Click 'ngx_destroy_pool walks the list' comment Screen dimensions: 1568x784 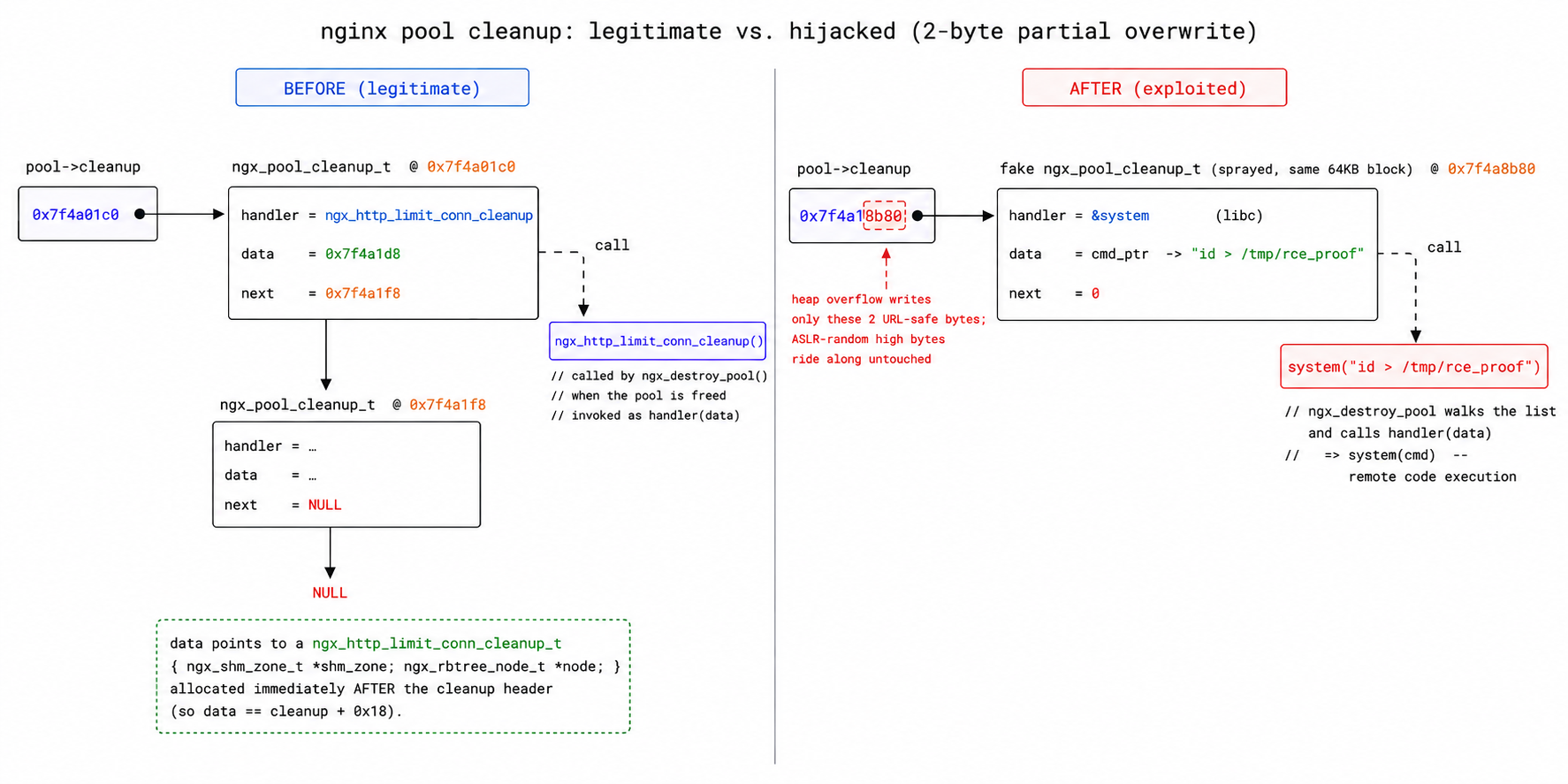[x=1420, y=411]
